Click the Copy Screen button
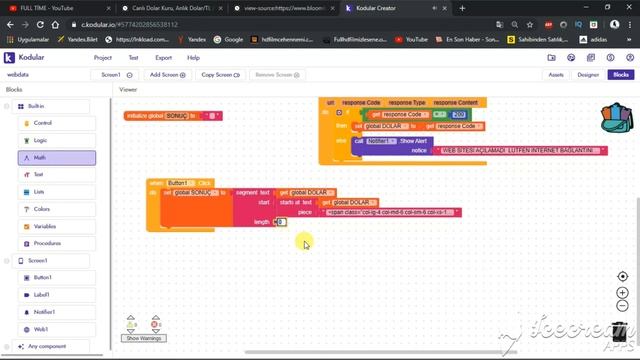This screenshot has height=360, width=640. pyautogui.click(x=220, y=75)
